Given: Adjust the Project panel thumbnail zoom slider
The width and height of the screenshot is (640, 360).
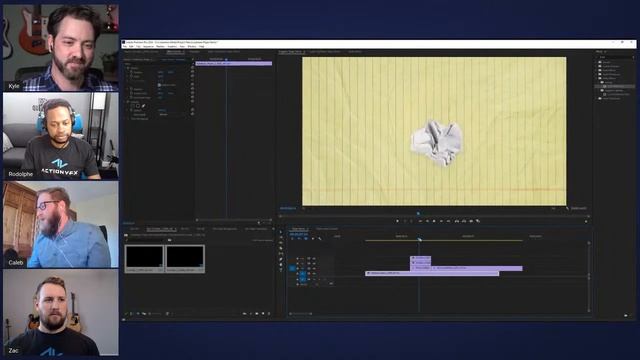Looking at the screenshot, I should [x=156, y=313].
